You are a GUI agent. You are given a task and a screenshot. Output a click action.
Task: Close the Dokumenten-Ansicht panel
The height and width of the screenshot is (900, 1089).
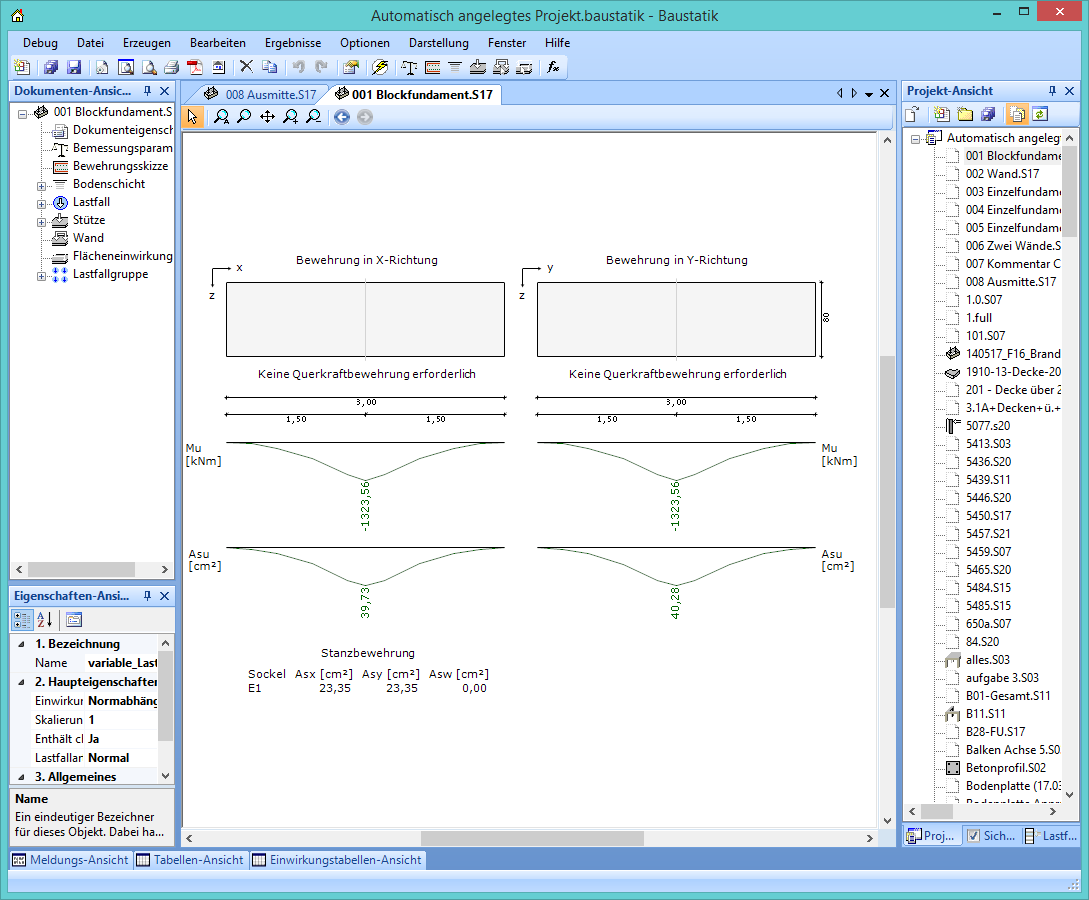165,91
